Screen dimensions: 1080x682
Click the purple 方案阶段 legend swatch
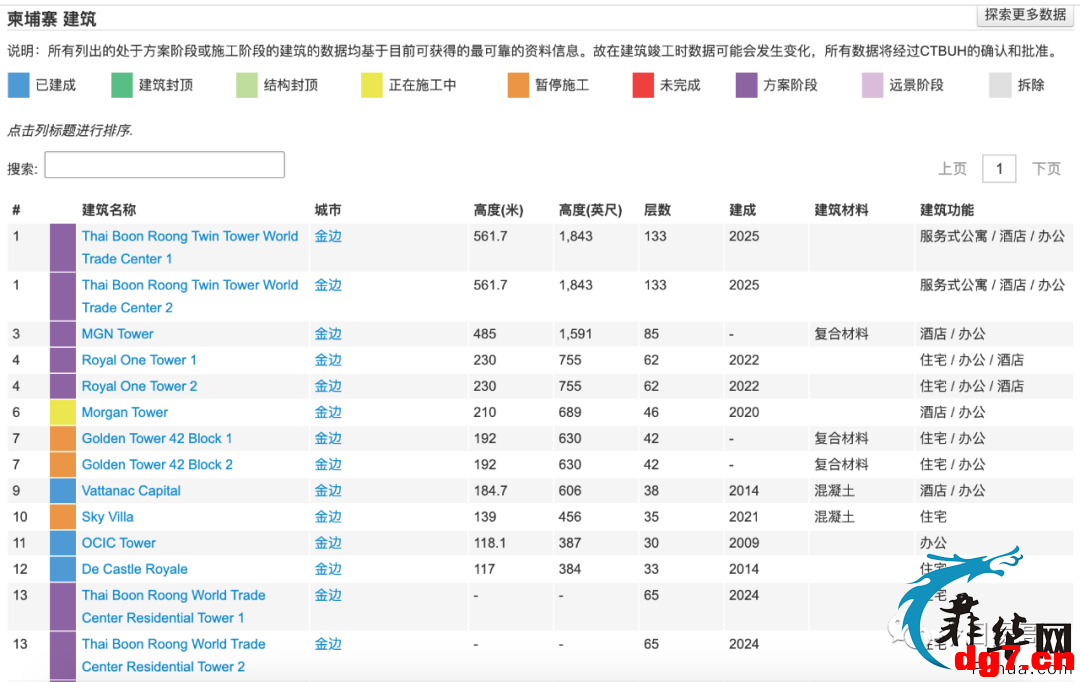point(747,85)
